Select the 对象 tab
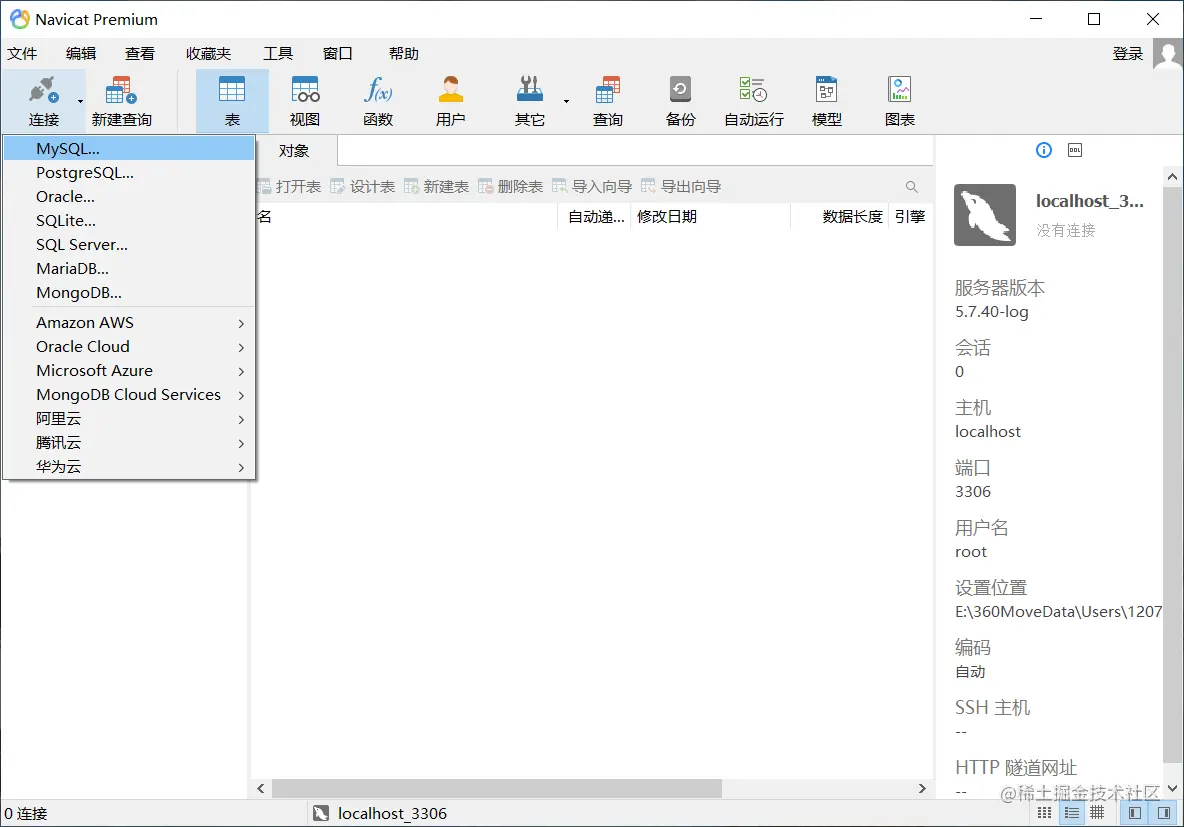 [294, 150]
